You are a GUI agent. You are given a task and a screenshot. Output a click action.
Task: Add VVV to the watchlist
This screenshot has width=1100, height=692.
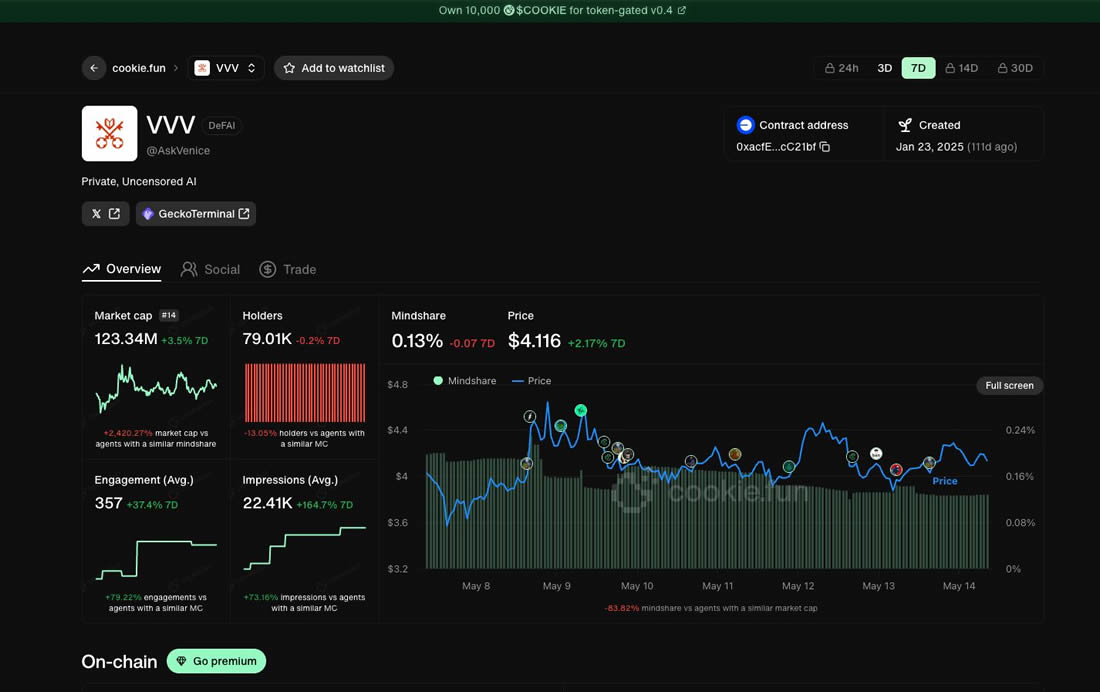pyautogui.click(x=334, y=68)
